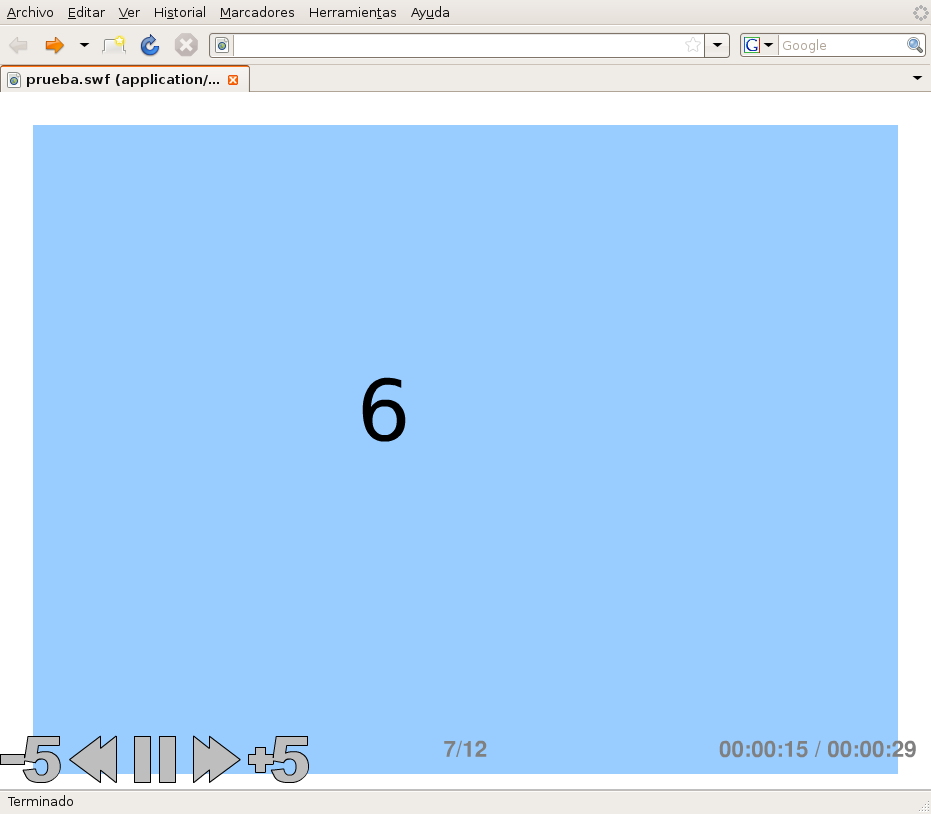Click the stop loading X icon
This screenshot has width=931, height=814.
185,45
